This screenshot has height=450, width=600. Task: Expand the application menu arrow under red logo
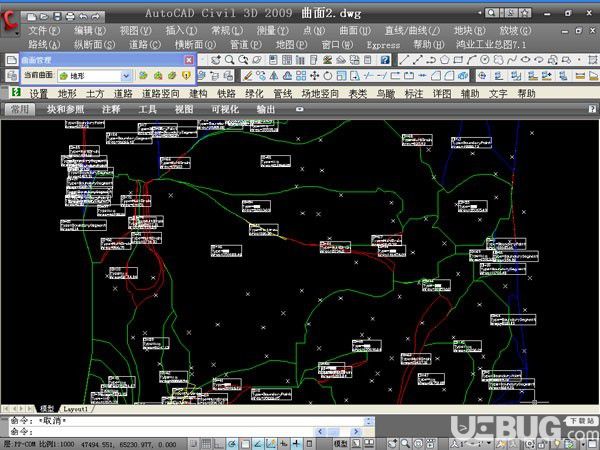tap(16, 34)
